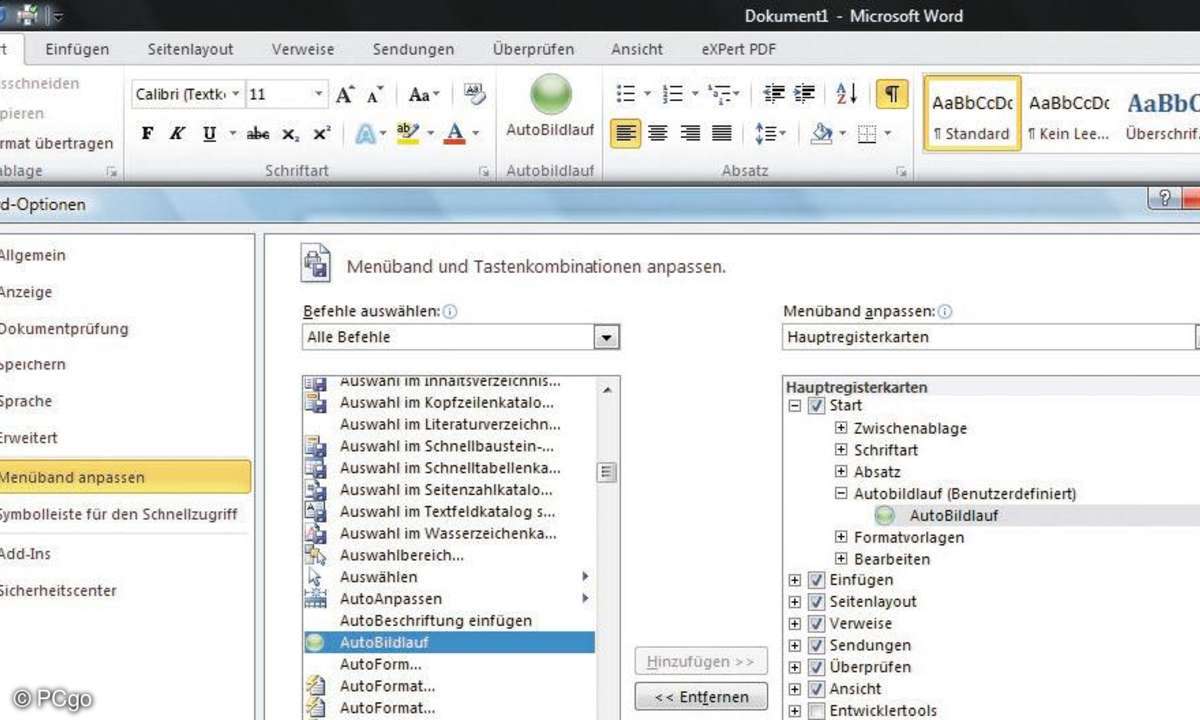Open text effects with the glowing A
This screenshot has width=1200, height=720.
pyautogui.click(x=365, y=133)
